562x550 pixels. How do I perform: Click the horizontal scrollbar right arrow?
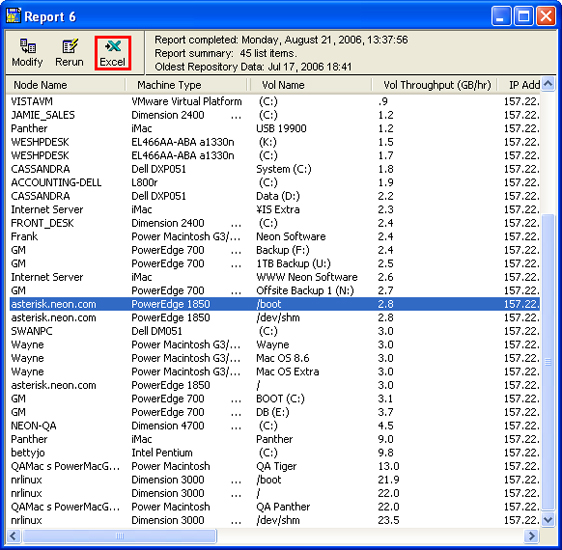click(x=532, y=536)
